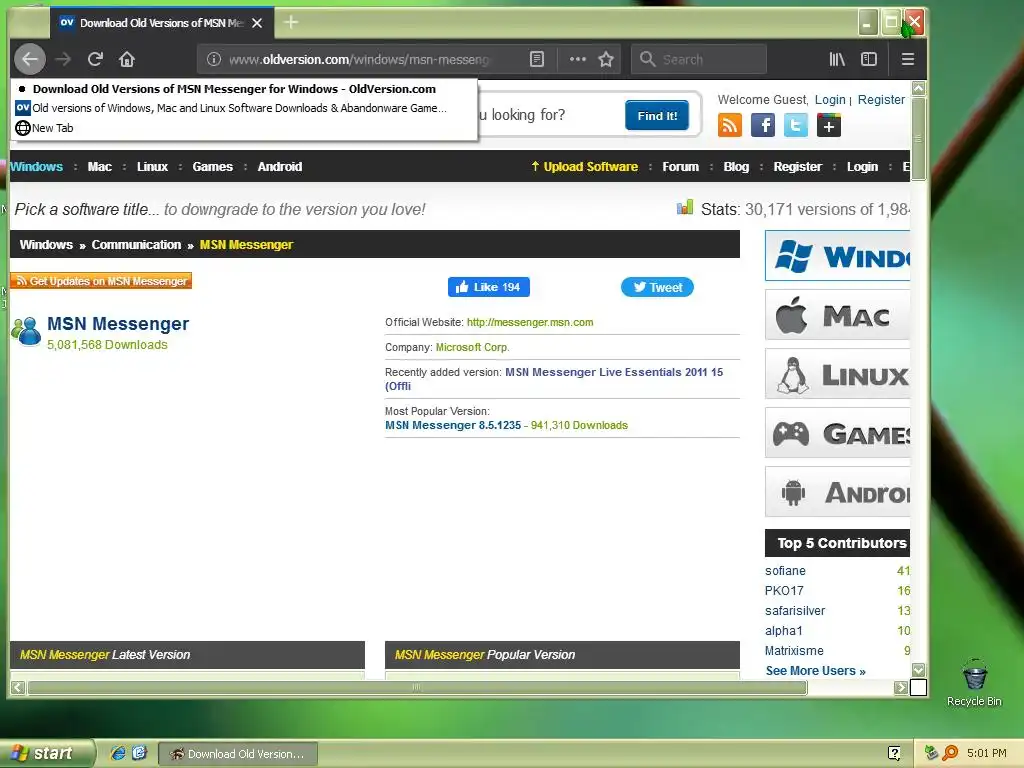Image resolution: width=1024 pixels, height=768 pixels.
Task: Close the MSN Messenger browser tab
Action: pyautogui.click(x=257, y=23)
